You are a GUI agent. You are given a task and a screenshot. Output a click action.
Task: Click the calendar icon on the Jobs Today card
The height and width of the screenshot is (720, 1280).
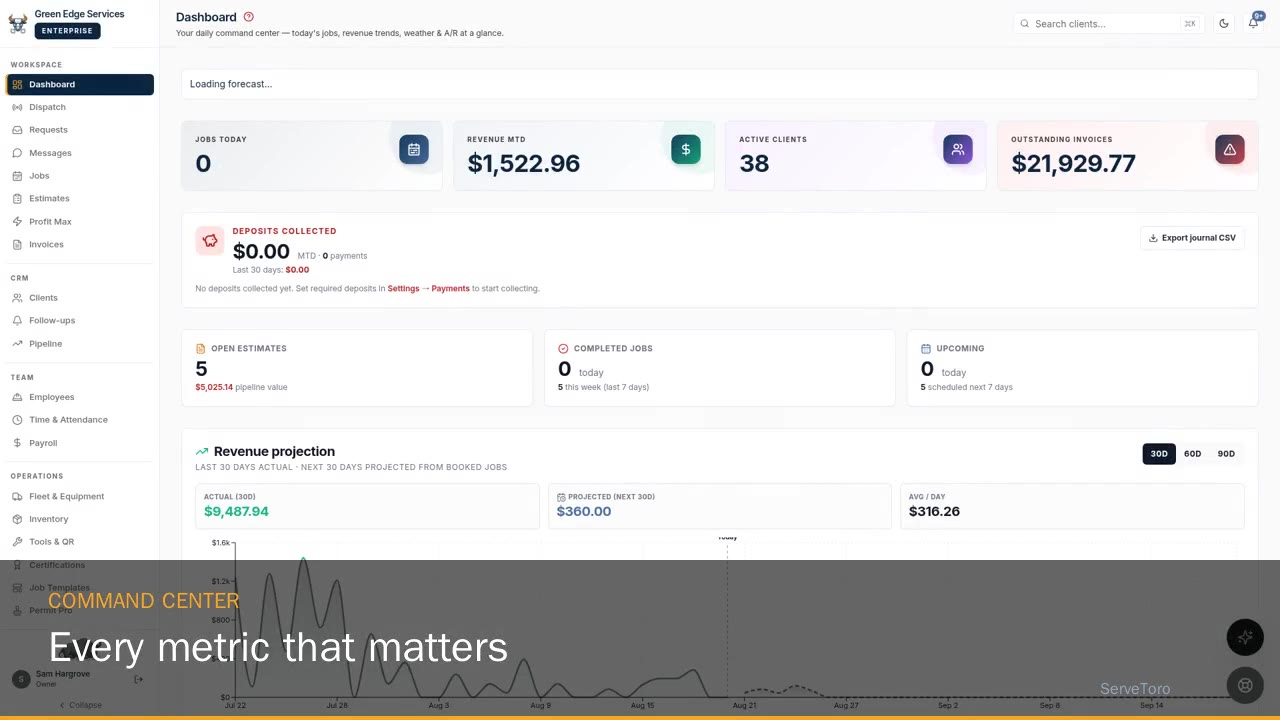pyautogui.click(x=414, y=150)
